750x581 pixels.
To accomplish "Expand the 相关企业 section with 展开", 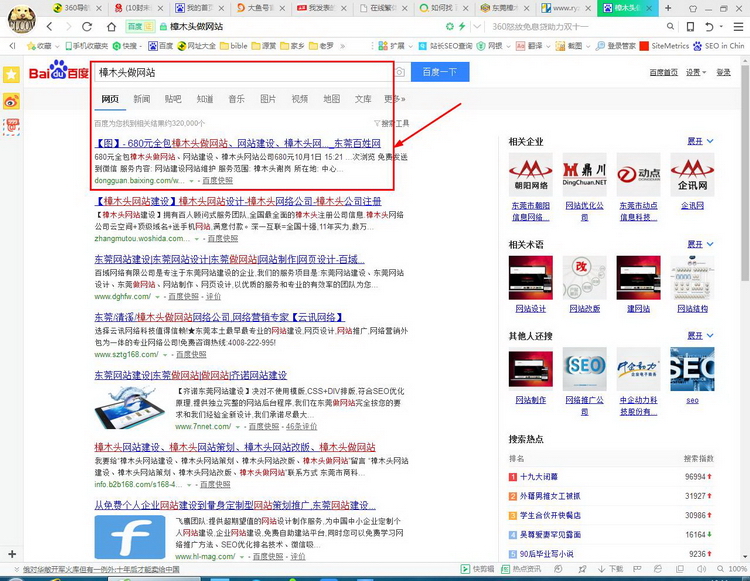I will point(700,141).
